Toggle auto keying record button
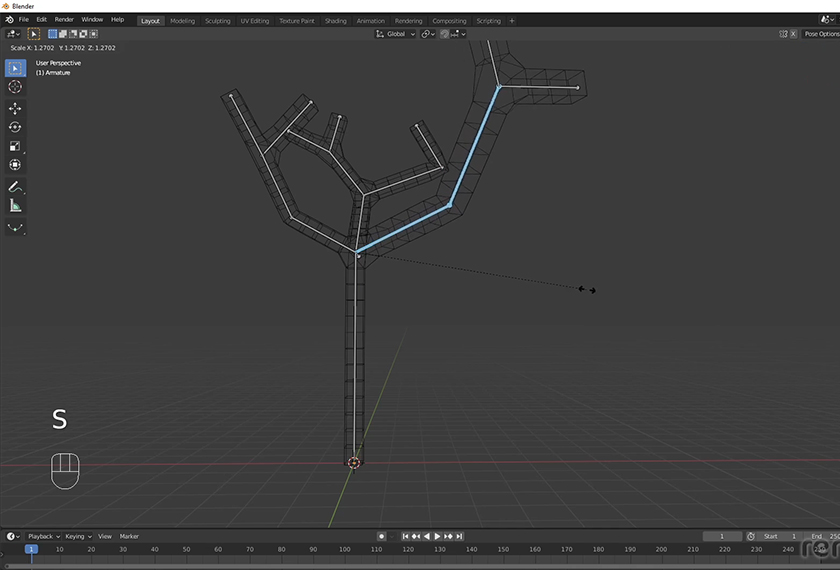 point(381,536)
